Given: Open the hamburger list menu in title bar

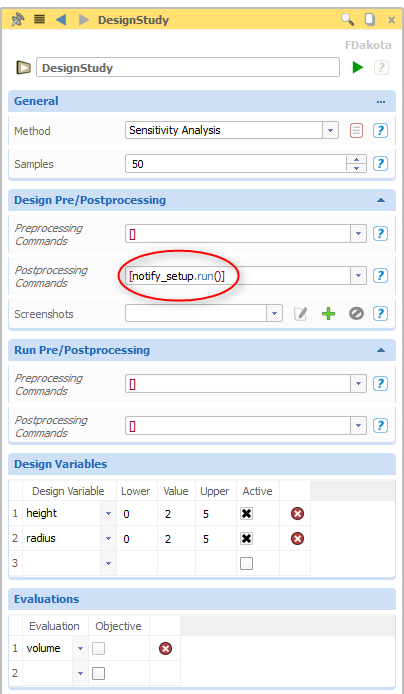Looking at the screenshot, I should [39, 19].
